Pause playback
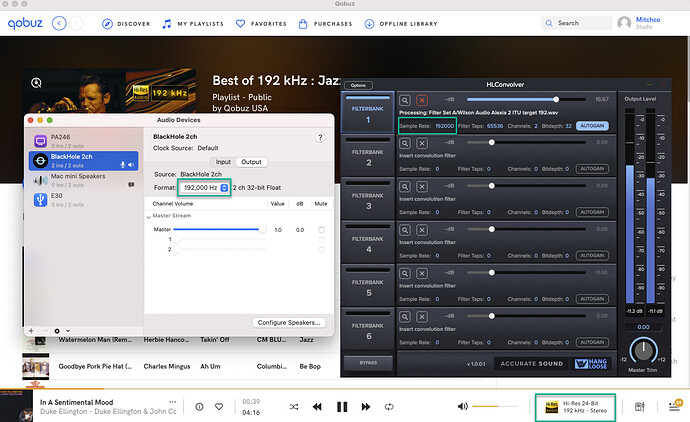The height and width of the screenshot is (422, 690). tap(342, 407)
